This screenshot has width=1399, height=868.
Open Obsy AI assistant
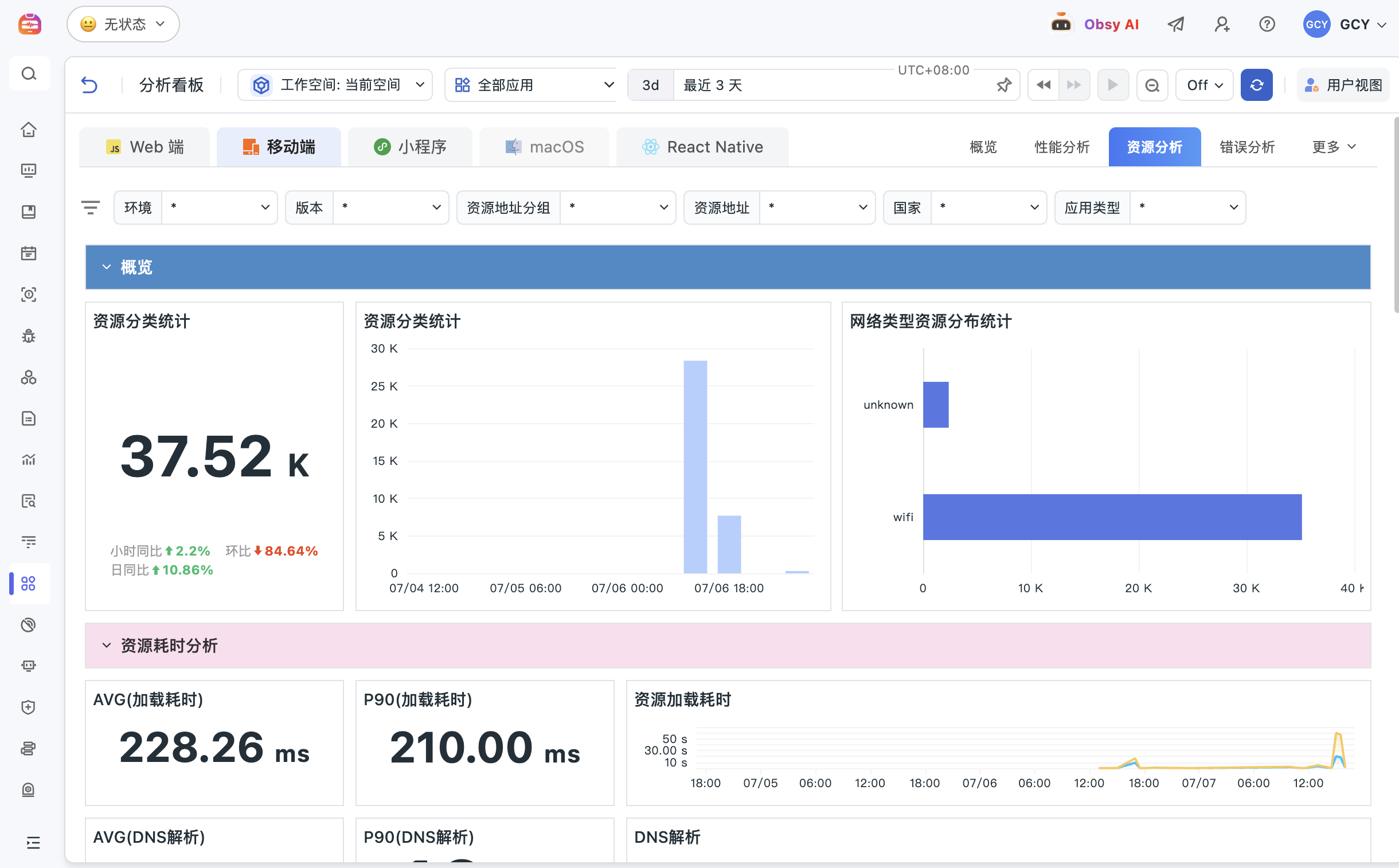coord(1093,24)
